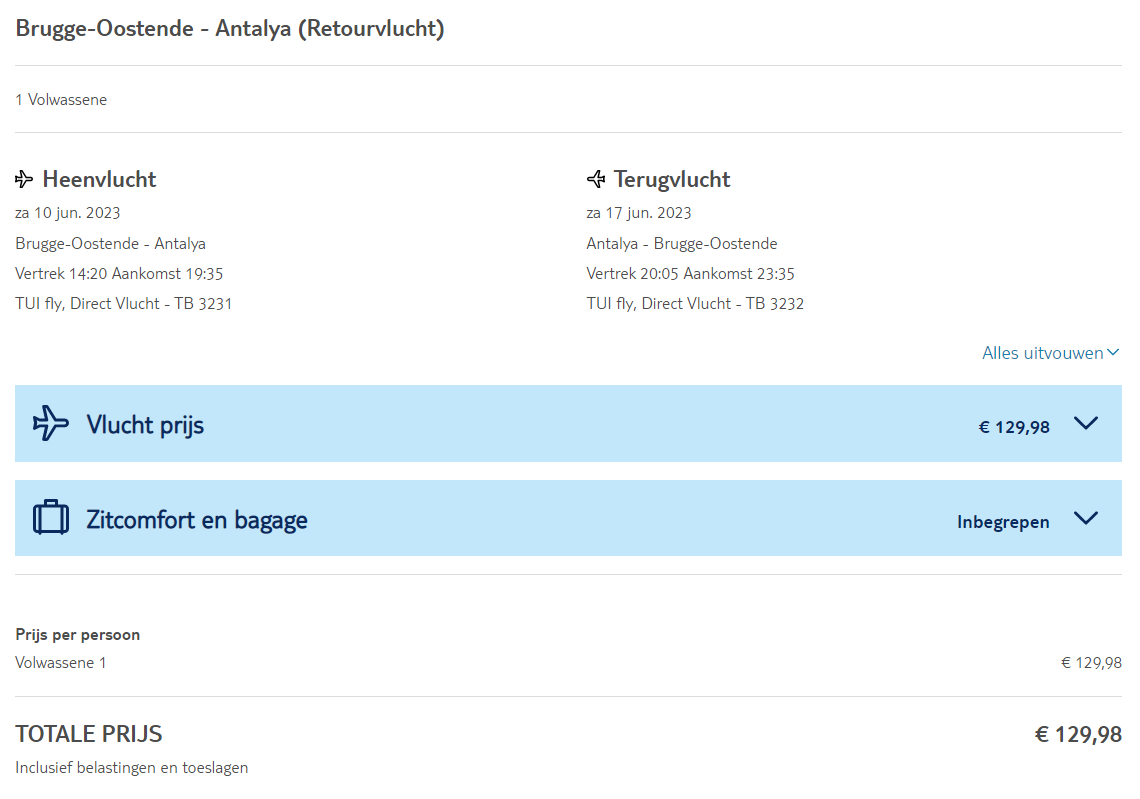Viewport: 1140px width, 799px height.
Task: Click the suitcase icon in Zitcomfort en bagage
Action: (x=51, y=519)
